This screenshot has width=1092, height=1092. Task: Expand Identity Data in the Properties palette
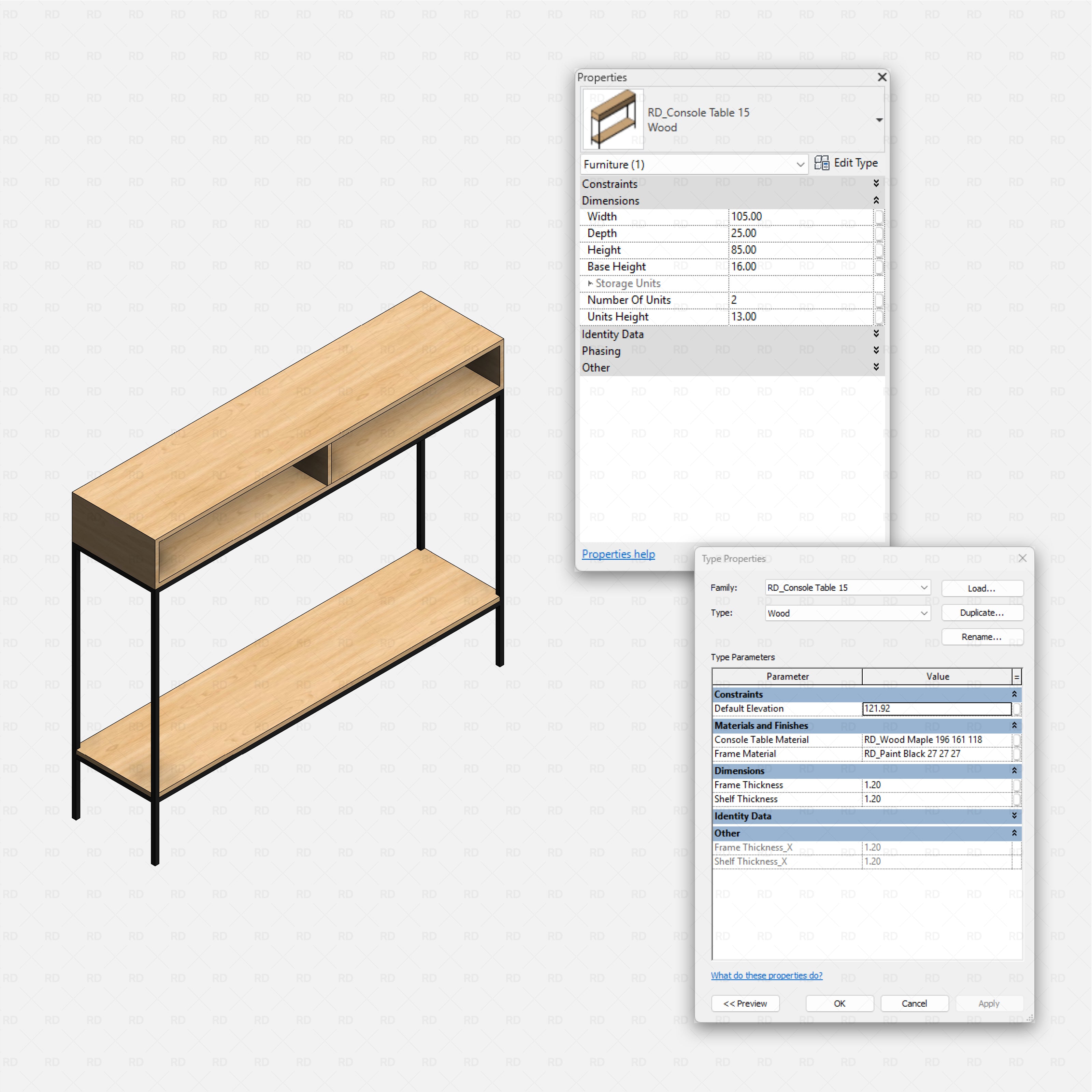click(876, 334)
